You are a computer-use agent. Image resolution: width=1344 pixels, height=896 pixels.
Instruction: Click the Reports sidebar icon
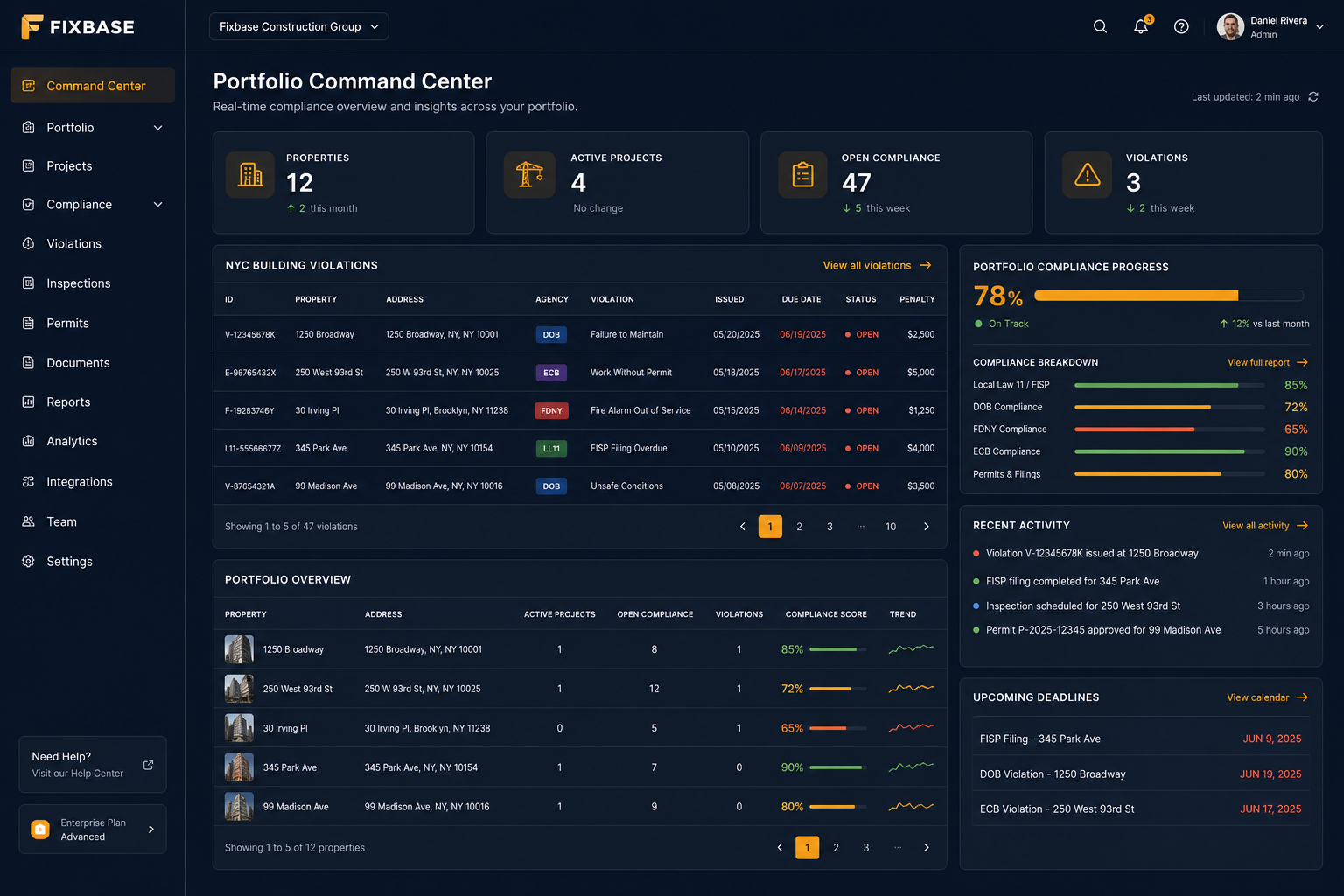click(29, 402)
